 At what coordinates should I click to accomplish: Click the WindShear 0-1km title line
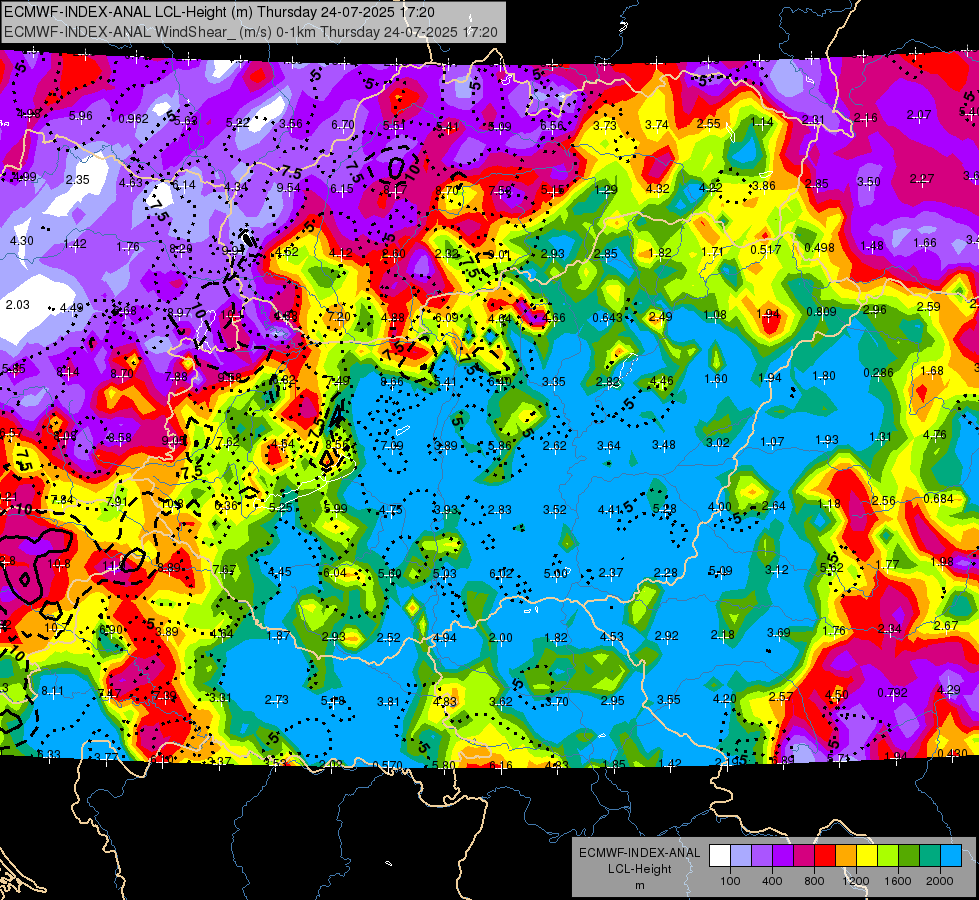pos(250,32)
